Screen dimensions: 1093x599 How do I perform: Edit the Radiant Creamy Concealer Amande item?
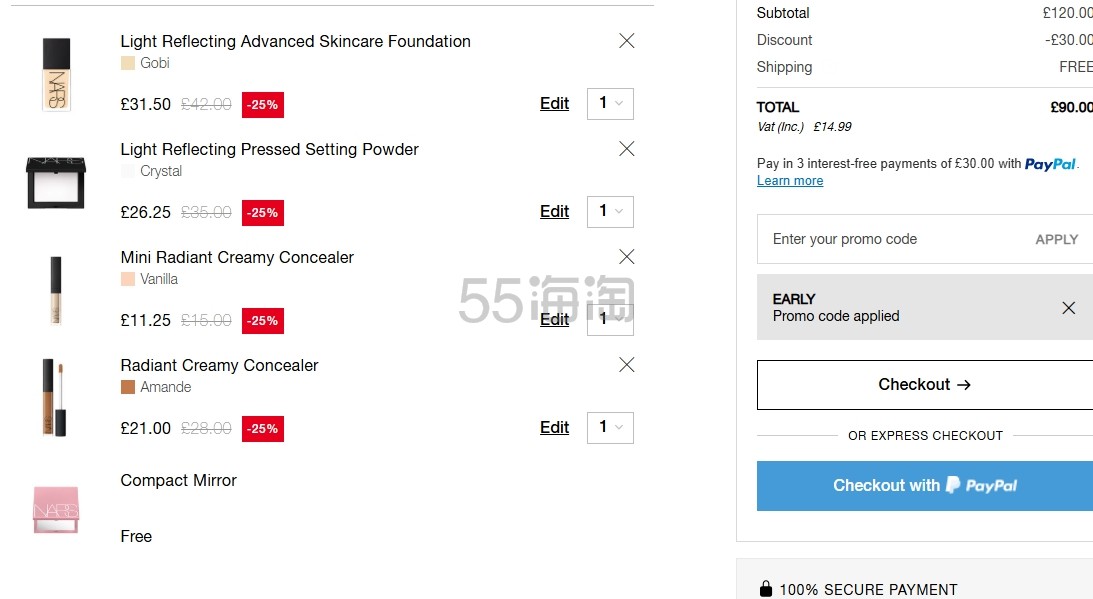[x=554, y=428]
